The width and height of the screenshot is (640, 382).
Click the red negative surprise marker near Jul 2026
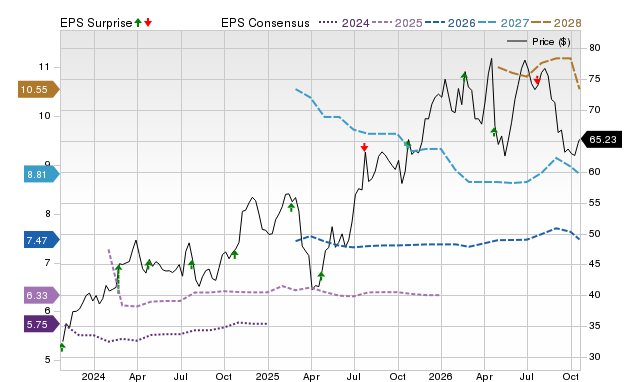point(537,80)
